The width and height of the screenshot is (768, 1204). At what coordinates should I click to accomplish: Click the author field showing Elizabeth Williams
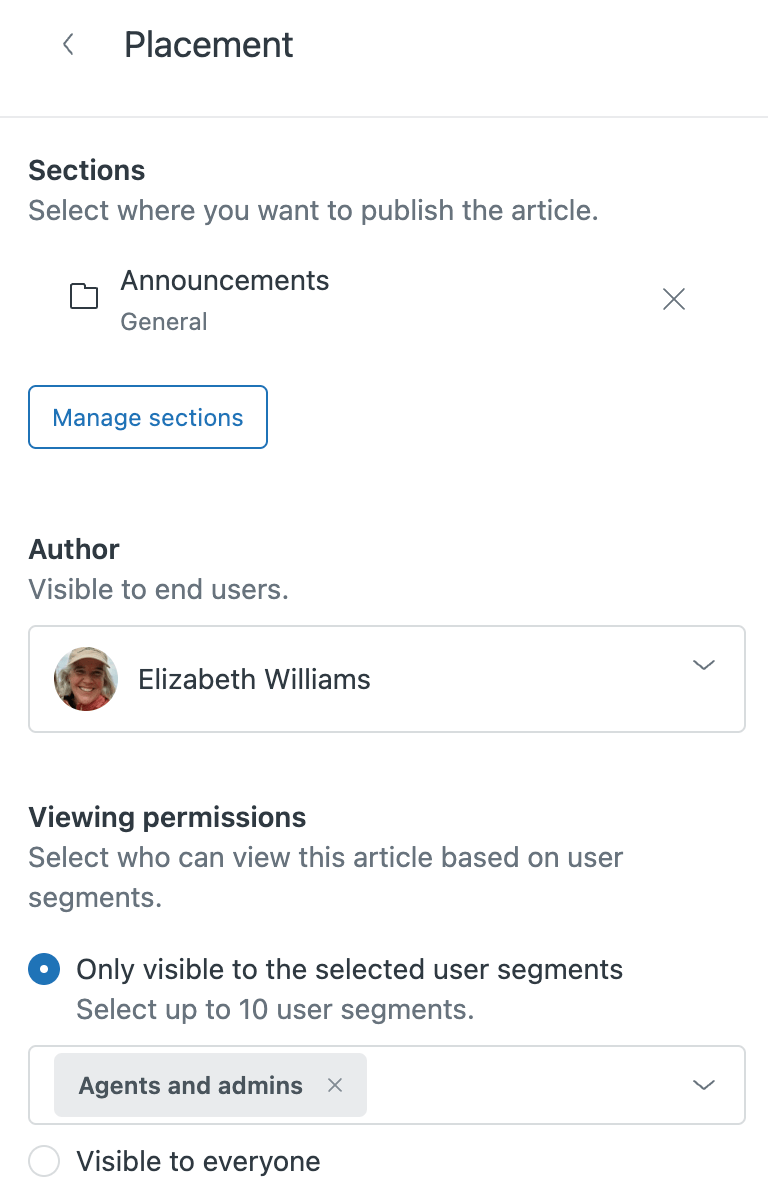[386, 678]
